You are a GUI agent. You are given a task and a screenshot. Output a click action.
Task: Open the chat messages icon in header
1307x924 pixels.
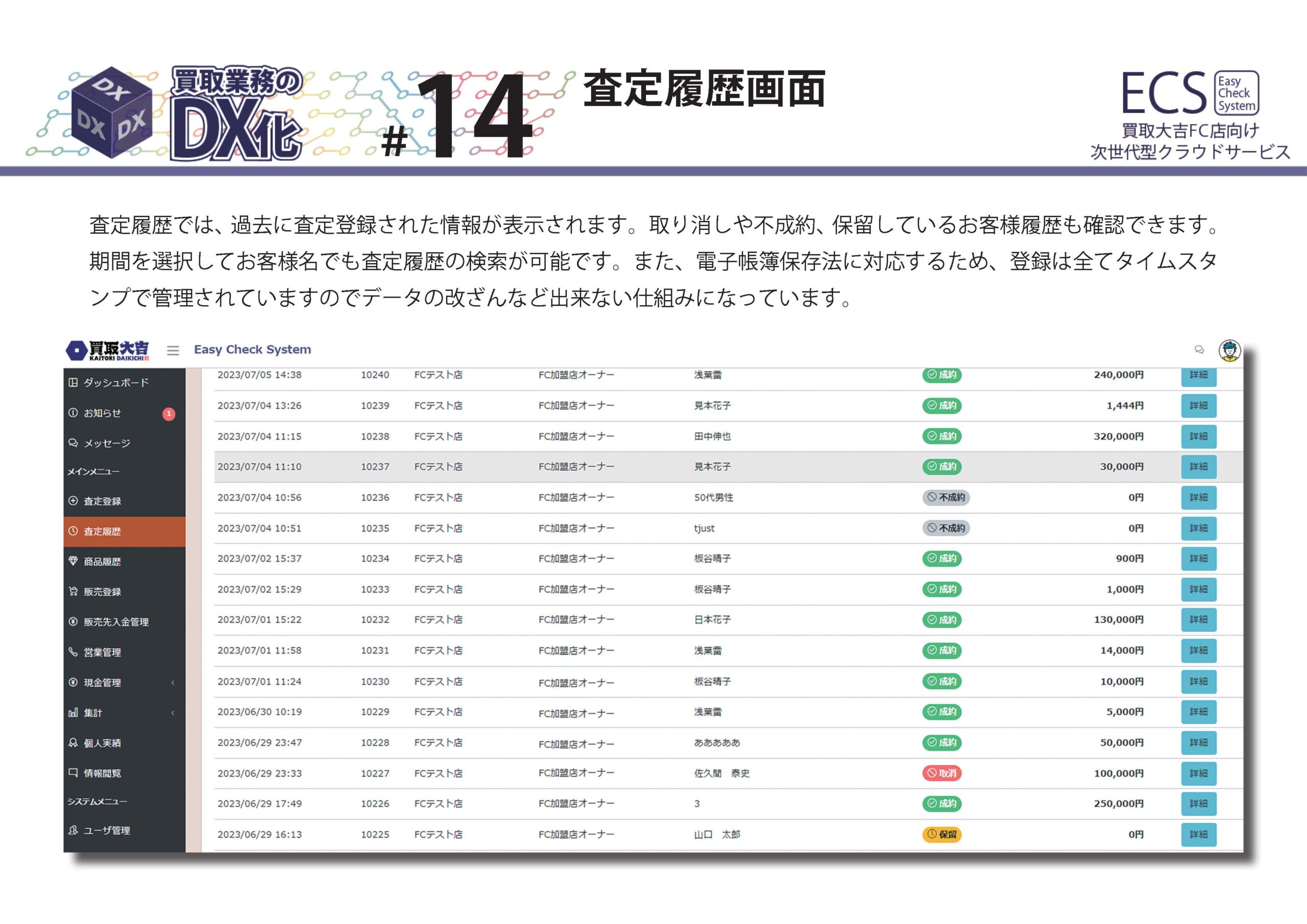pos(1199,350)
